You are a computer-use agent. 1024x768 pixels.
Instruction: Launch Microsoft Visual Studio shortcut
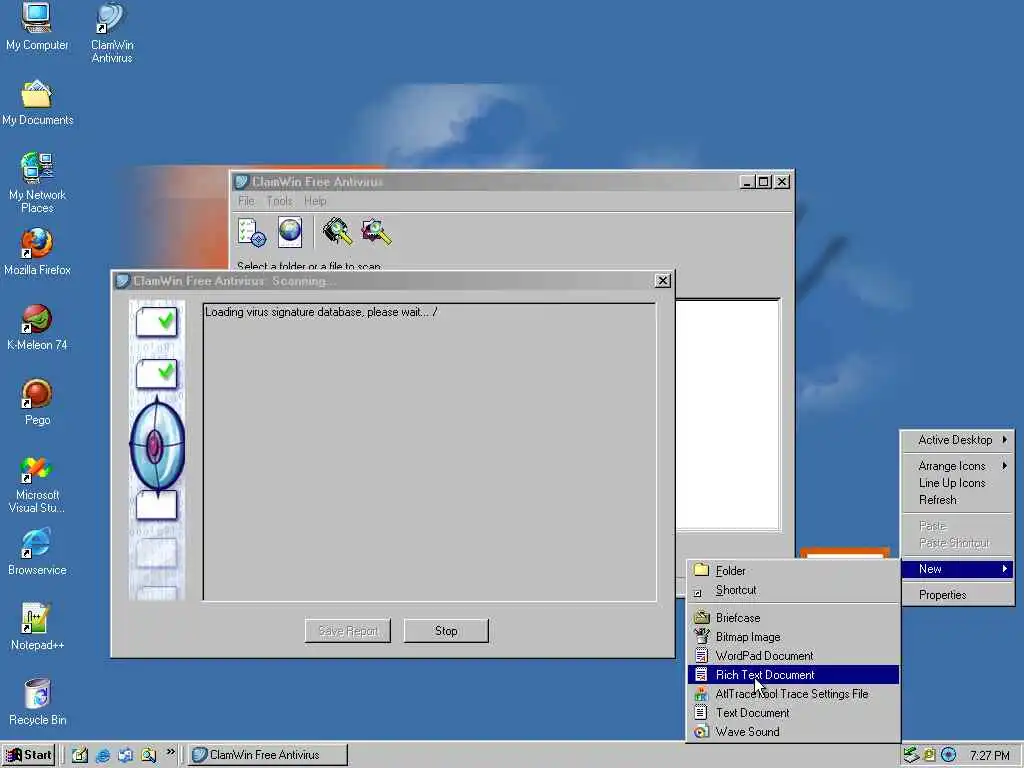tap(37, 485)
